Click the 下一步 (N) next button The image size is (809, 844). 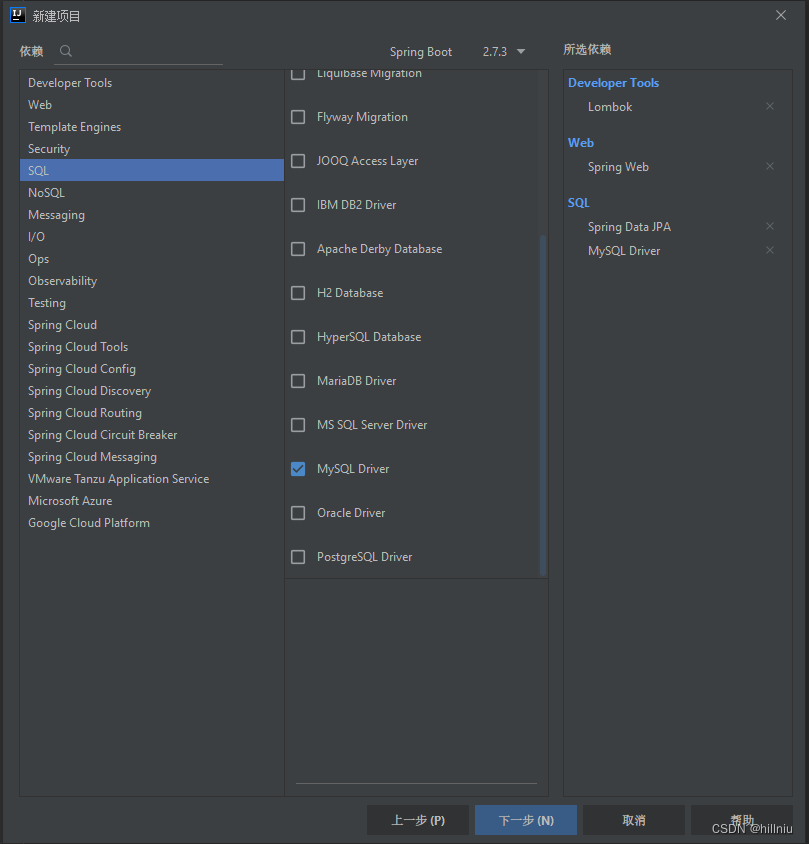pos(526,820)
